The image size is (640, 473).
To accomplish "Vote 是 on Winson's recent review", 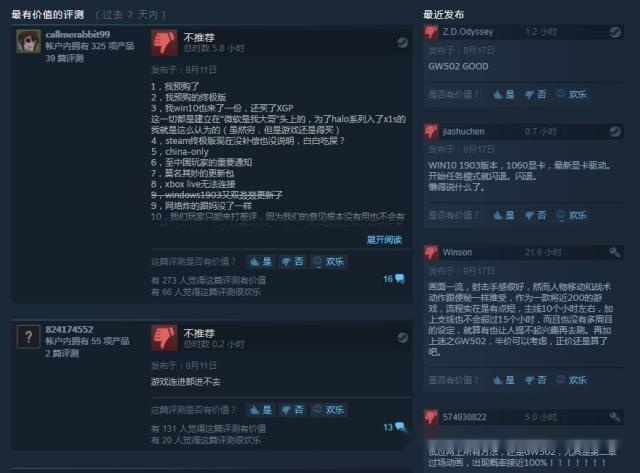I will (x=504, y=380).
